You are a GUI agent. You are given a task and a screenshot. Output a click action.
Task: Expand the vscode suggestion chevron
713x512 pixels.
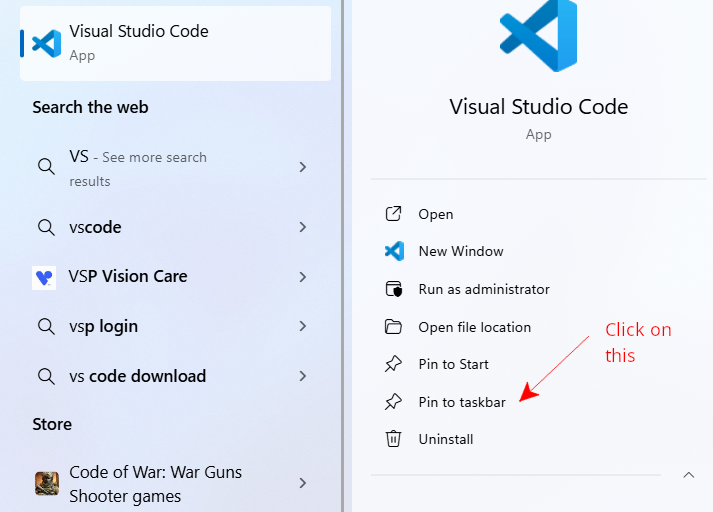pos(303,227)
